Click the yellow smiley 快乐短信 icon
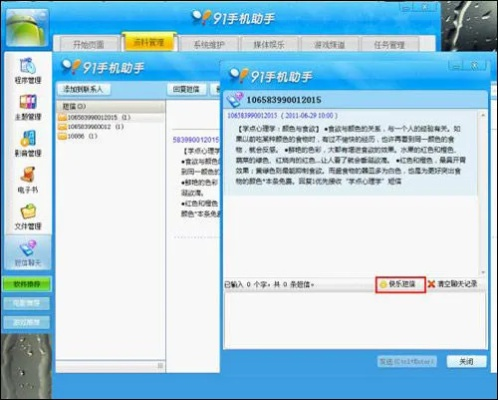 coord(383,284)
